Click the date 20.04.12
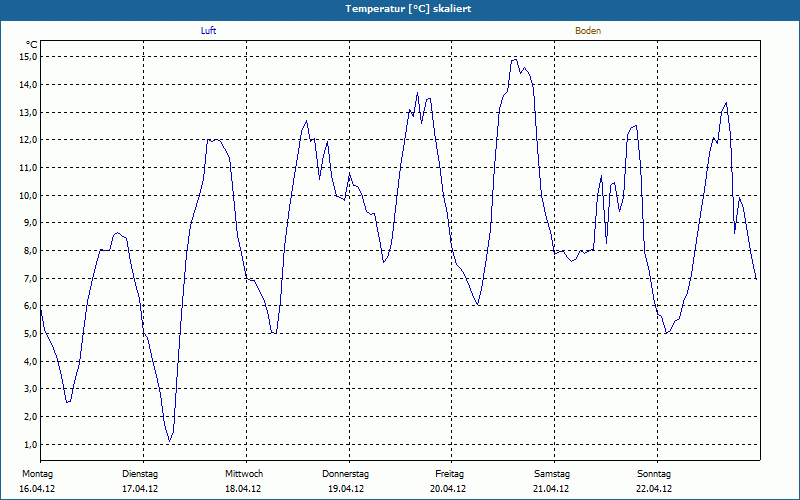800x500 pixels. tap(448, 489)
